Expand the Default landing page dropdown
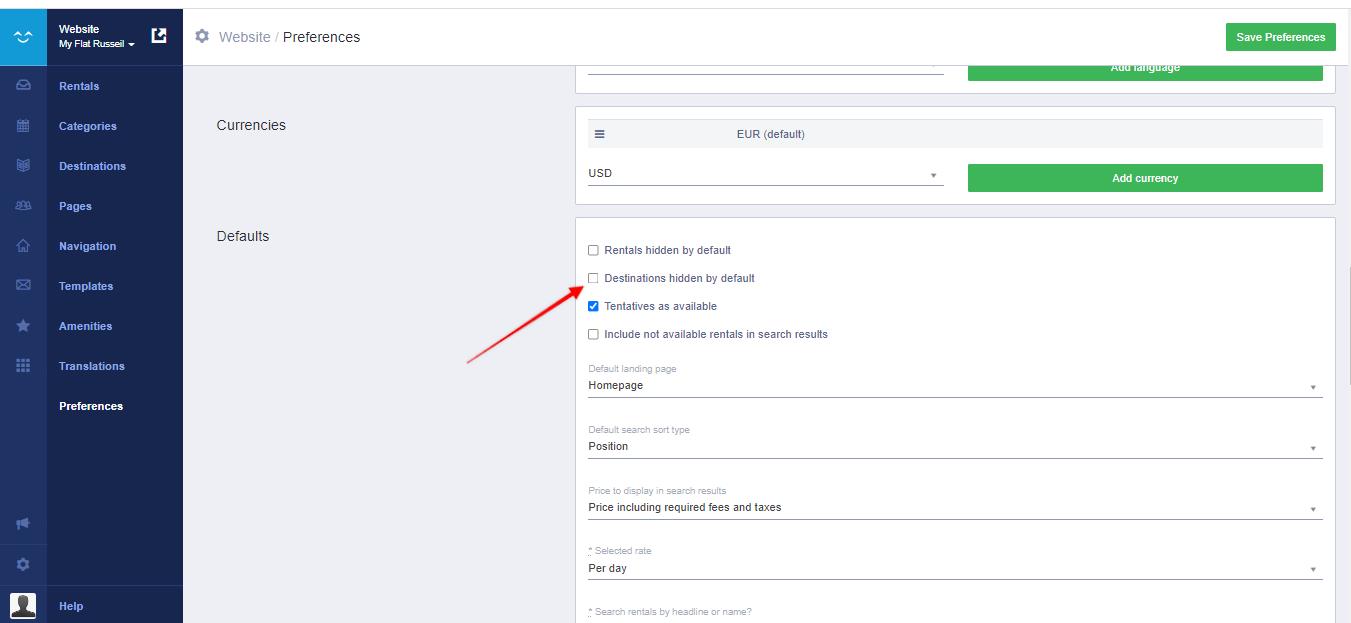Viewport: 1351px width, 623px height. 954,386
